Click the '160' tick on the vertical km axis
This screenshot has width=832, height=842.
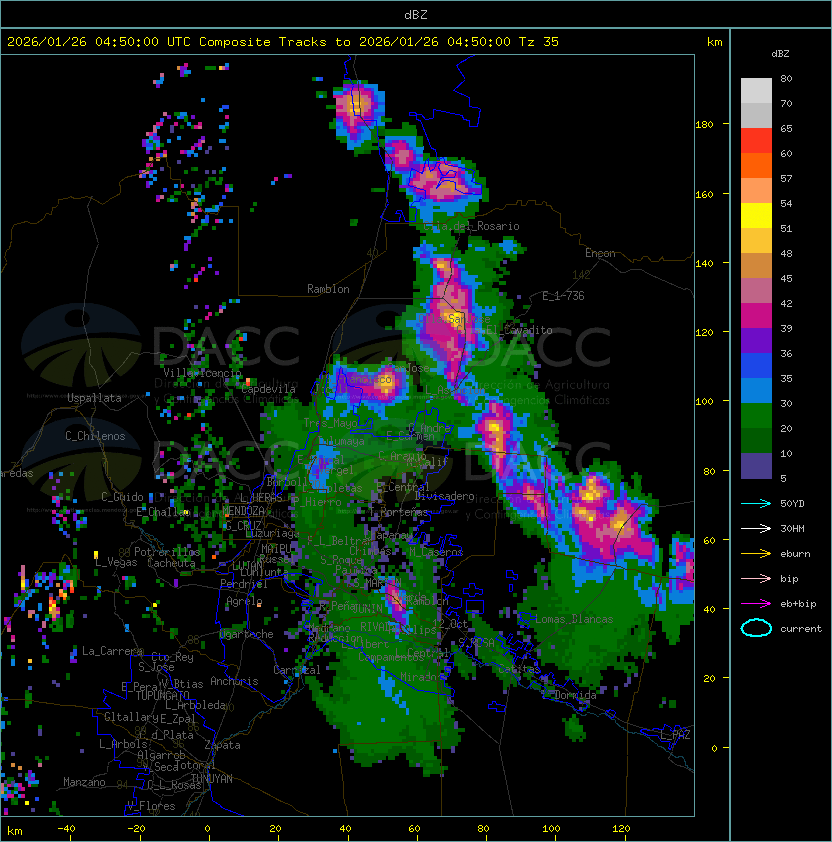point(704,194)
